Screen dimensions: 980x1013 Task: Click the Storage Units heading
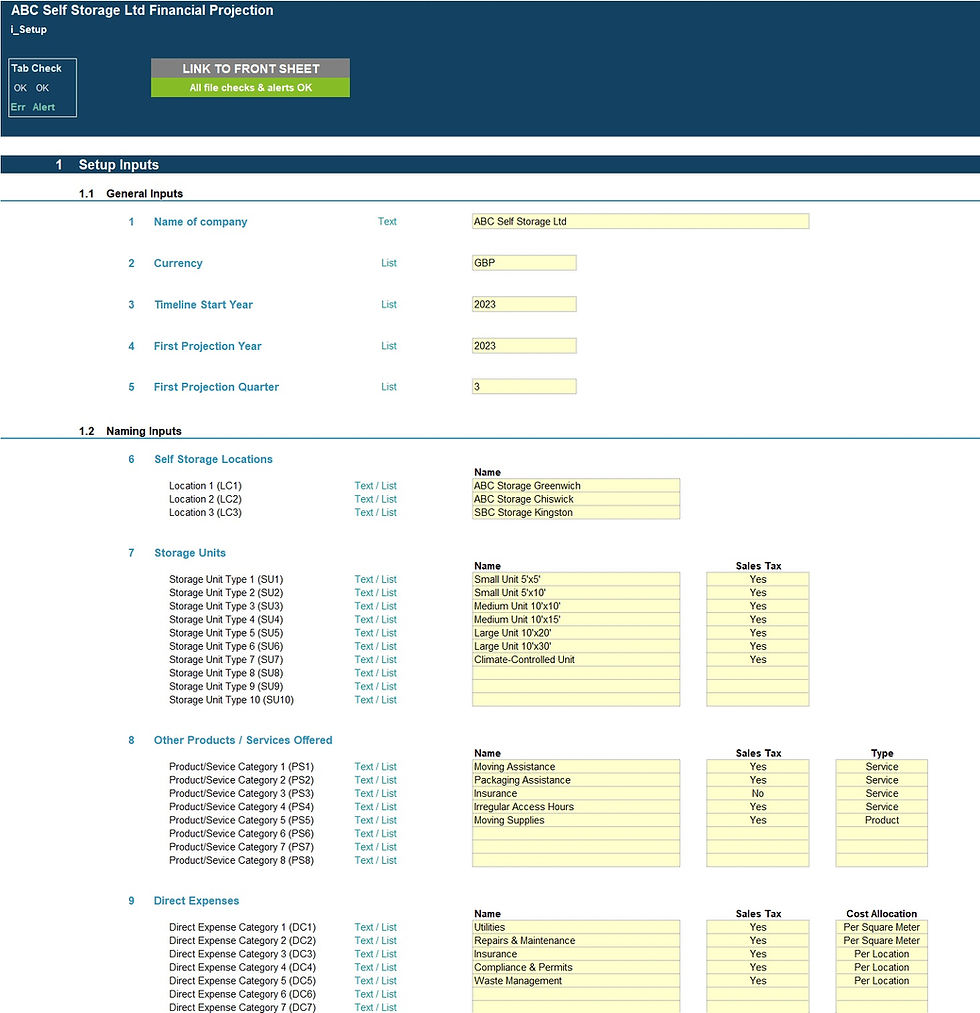[190, 553]
